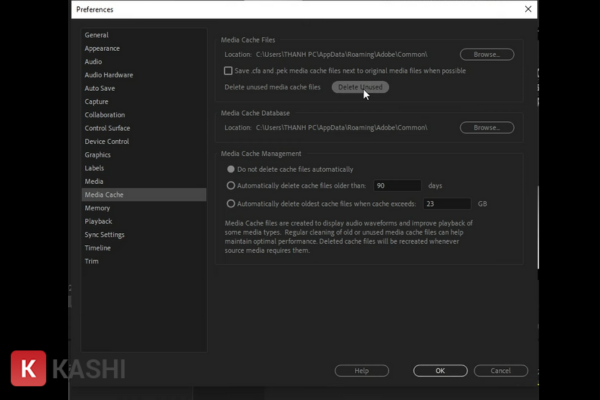Viewport: 600px width, 400px height.
Task: Select Do not delete cache files automatically
Action: point(231,169)
